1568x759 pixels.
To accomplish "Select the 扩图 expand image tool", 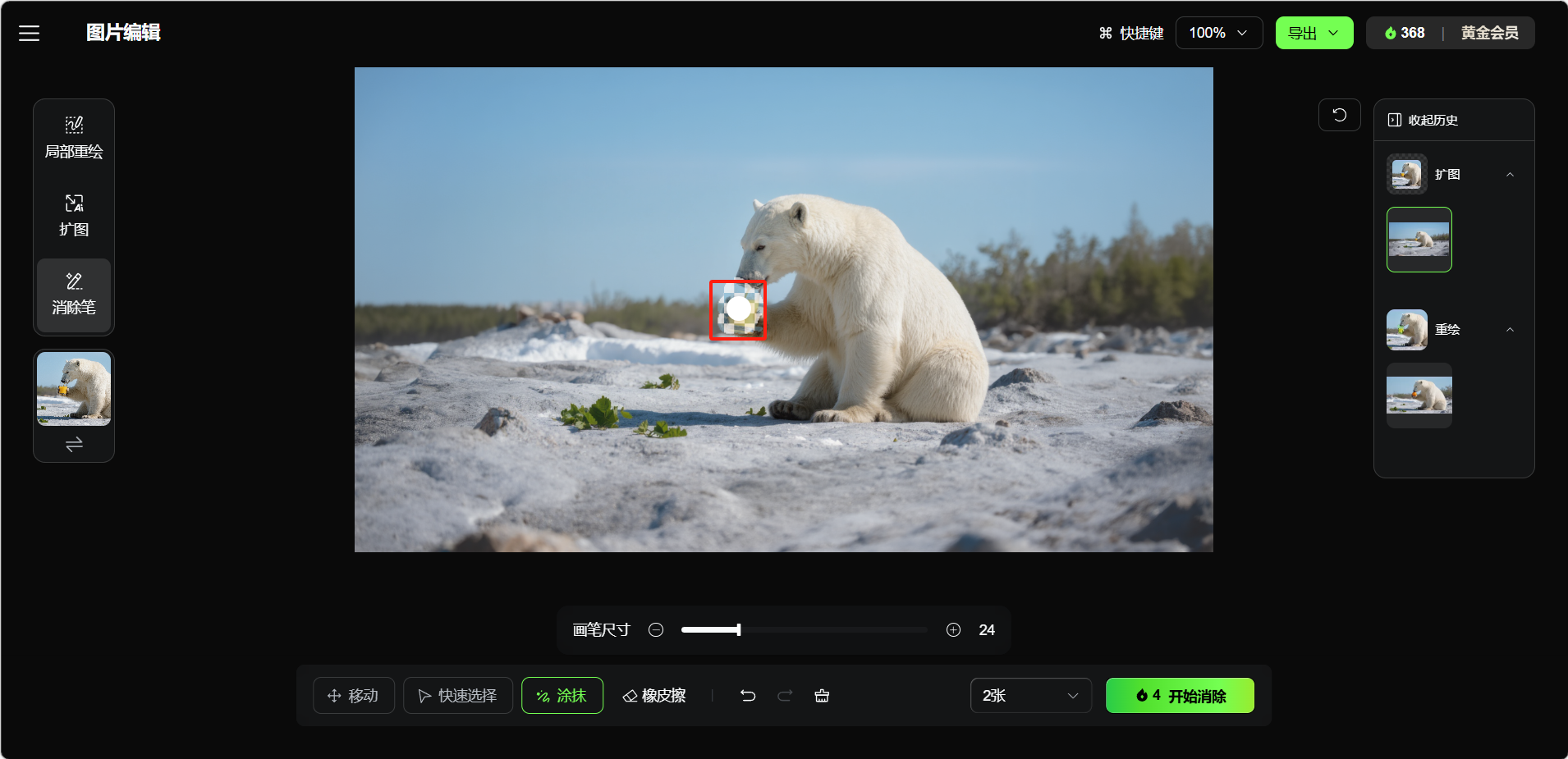I will click(74, 215).
